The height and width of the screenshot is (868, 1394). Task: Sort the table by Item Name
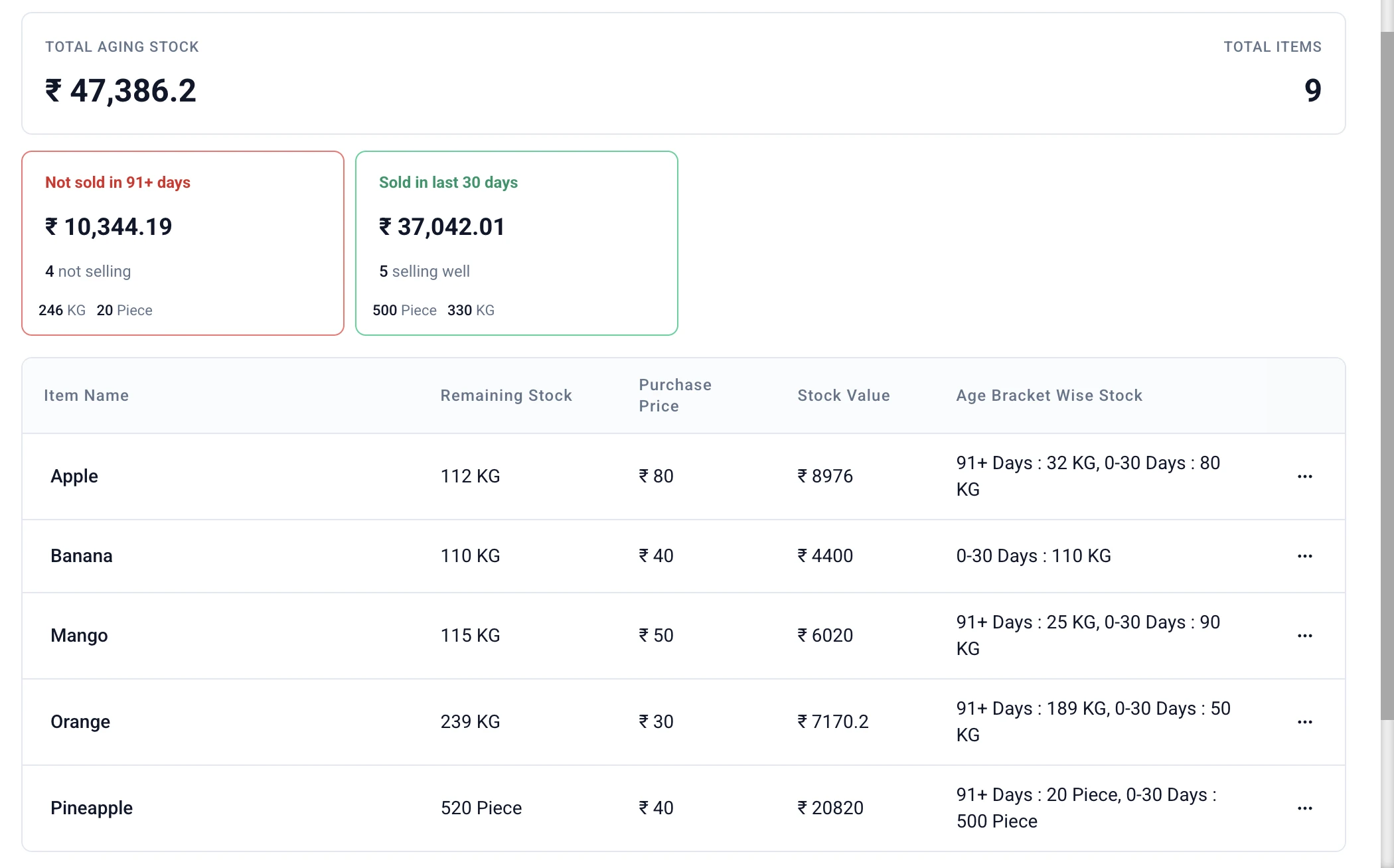point(86,396)
